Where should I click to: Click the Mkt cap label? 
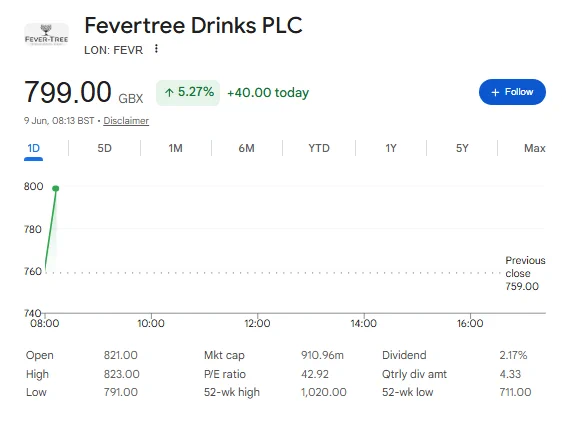coord(224,355)
